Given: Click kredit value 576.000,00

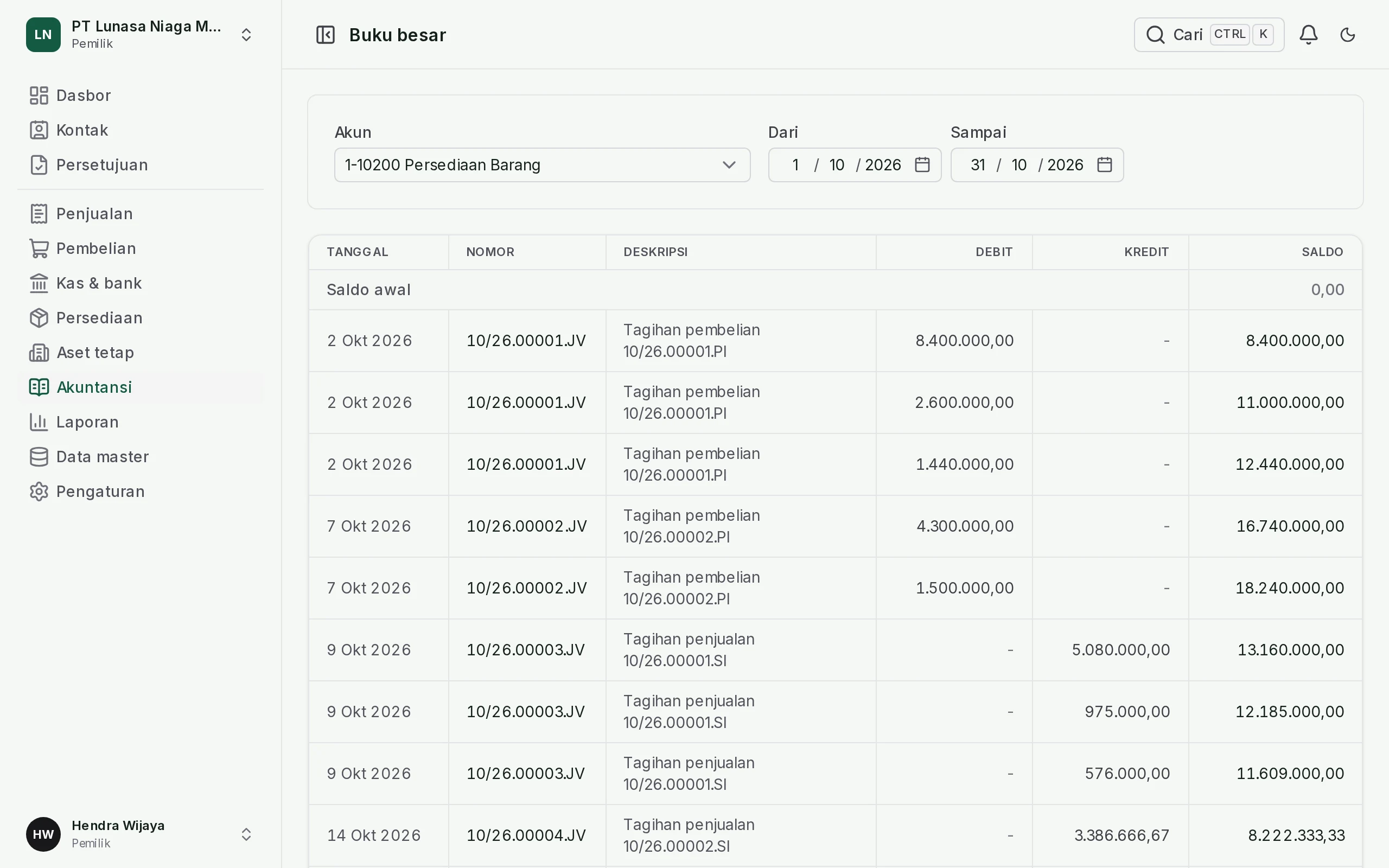Looking at the screenshot, I should [1127, 774].
